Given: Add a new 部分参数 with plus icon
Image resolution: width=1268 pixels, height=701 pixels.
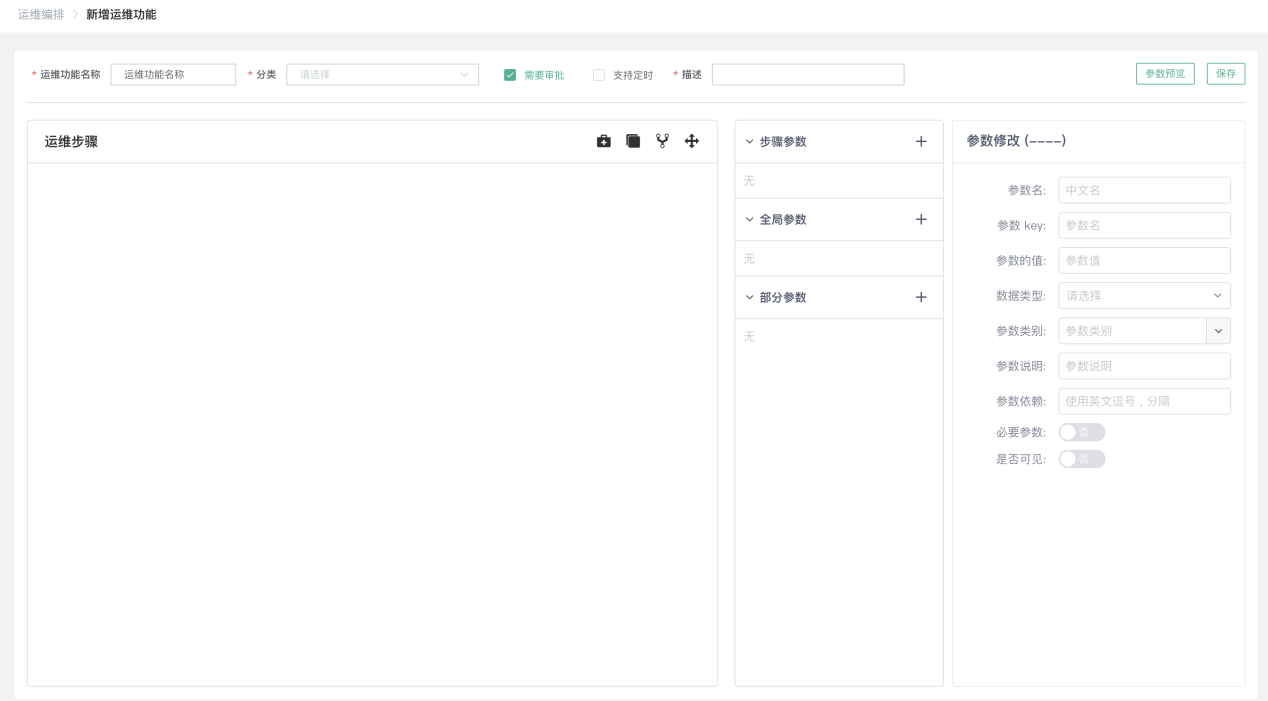Looking at the screenshot, I should tap(921, 298).
